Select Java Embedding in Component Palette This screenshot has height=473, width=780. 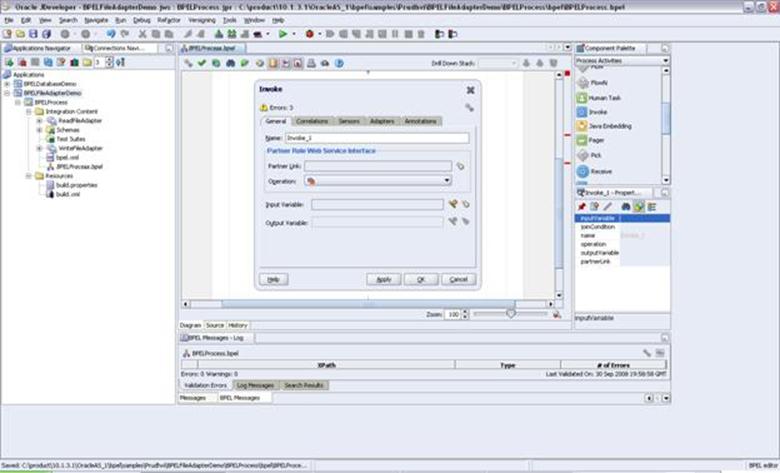604,126
